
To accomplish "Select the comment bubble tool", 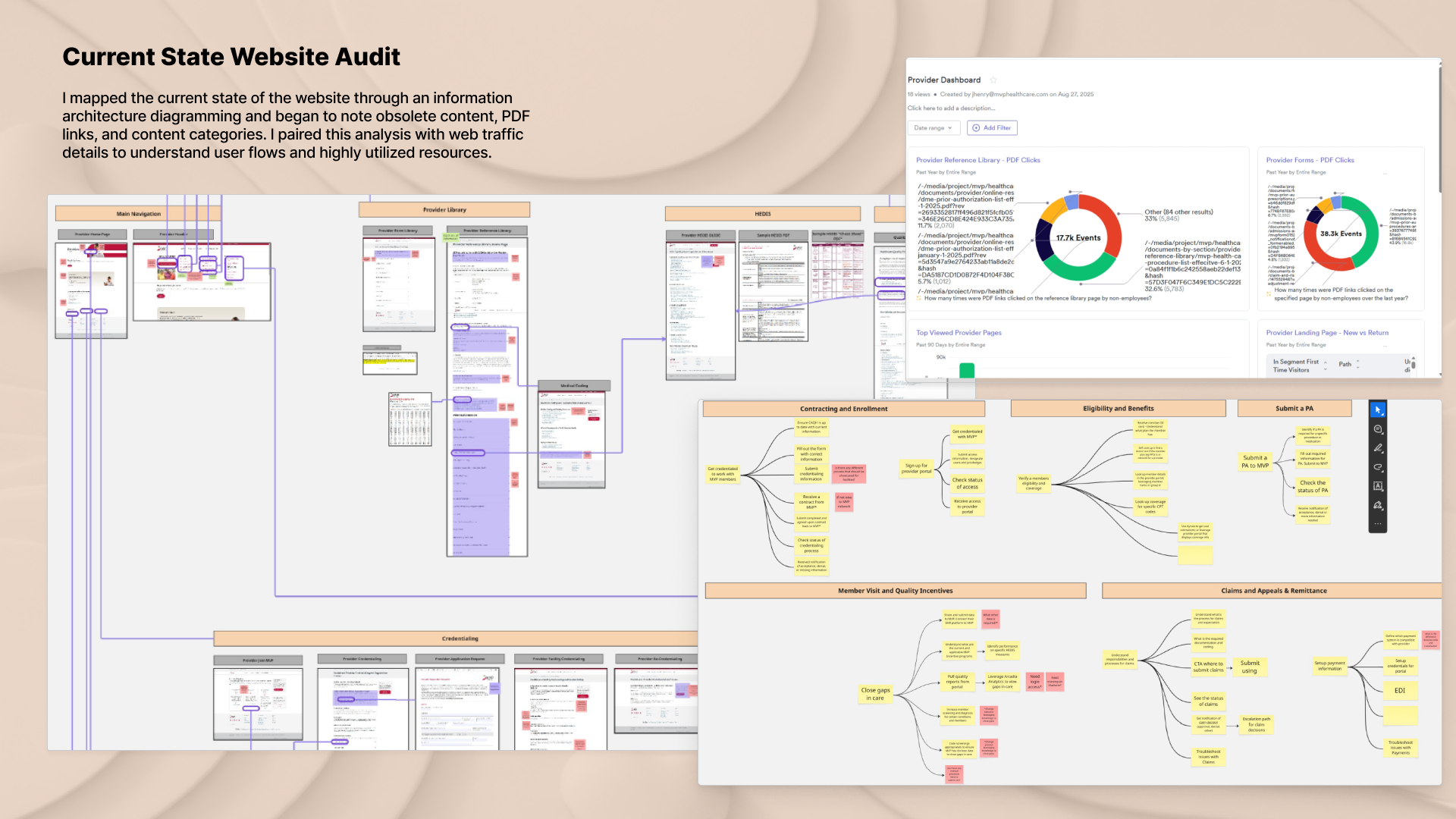I will [1378, 429].
